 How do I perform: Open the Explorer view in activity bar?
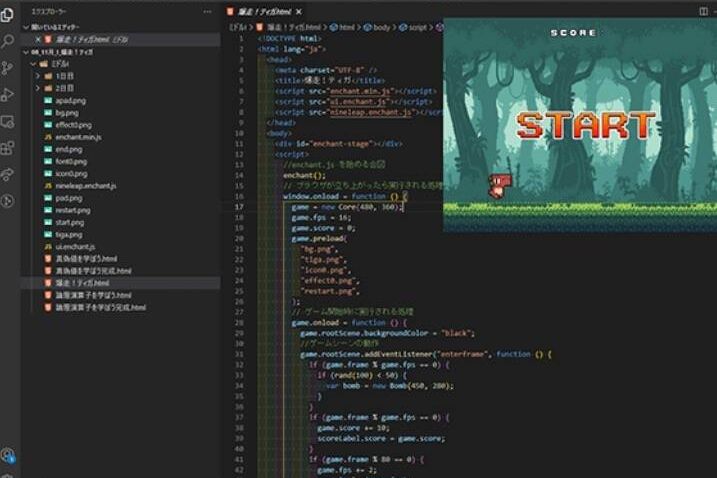7,15
